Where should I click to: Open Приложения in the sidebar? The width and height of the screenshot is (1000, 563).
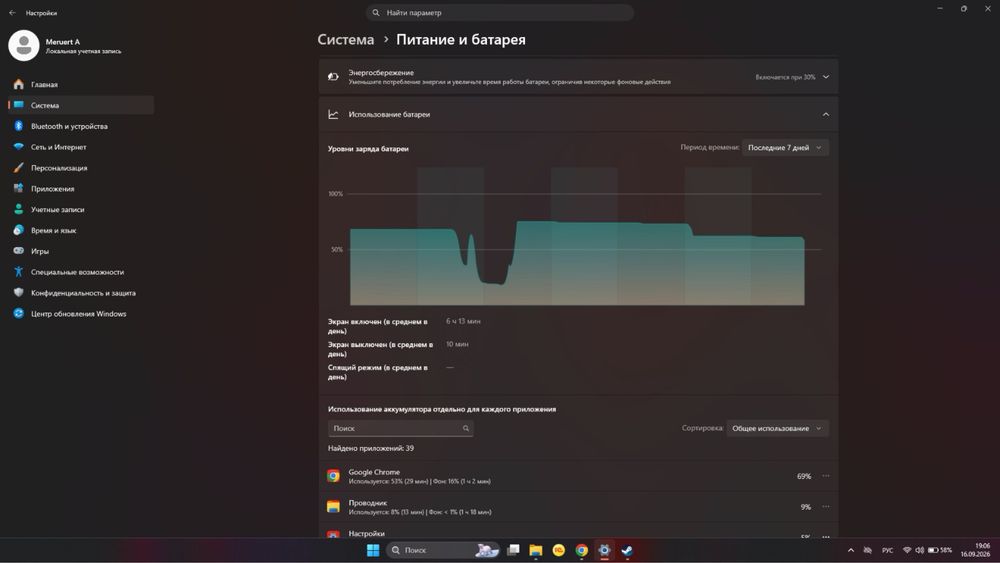click(81, 189)
